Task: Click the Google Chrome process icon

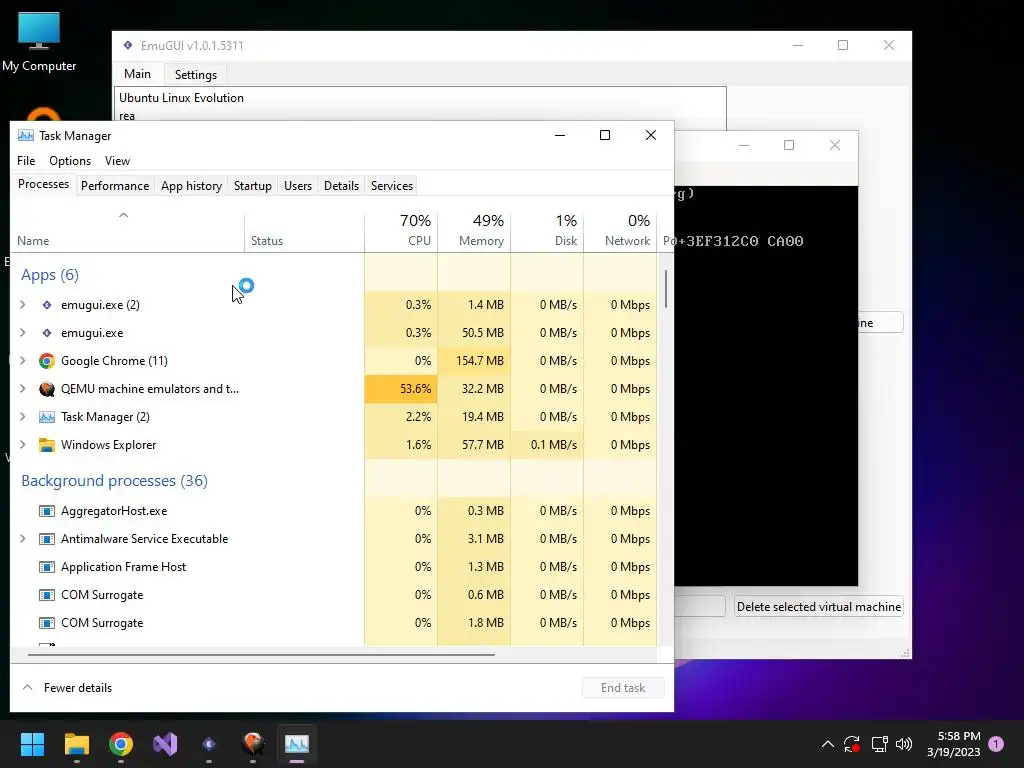Action: (x=46, y=361)
